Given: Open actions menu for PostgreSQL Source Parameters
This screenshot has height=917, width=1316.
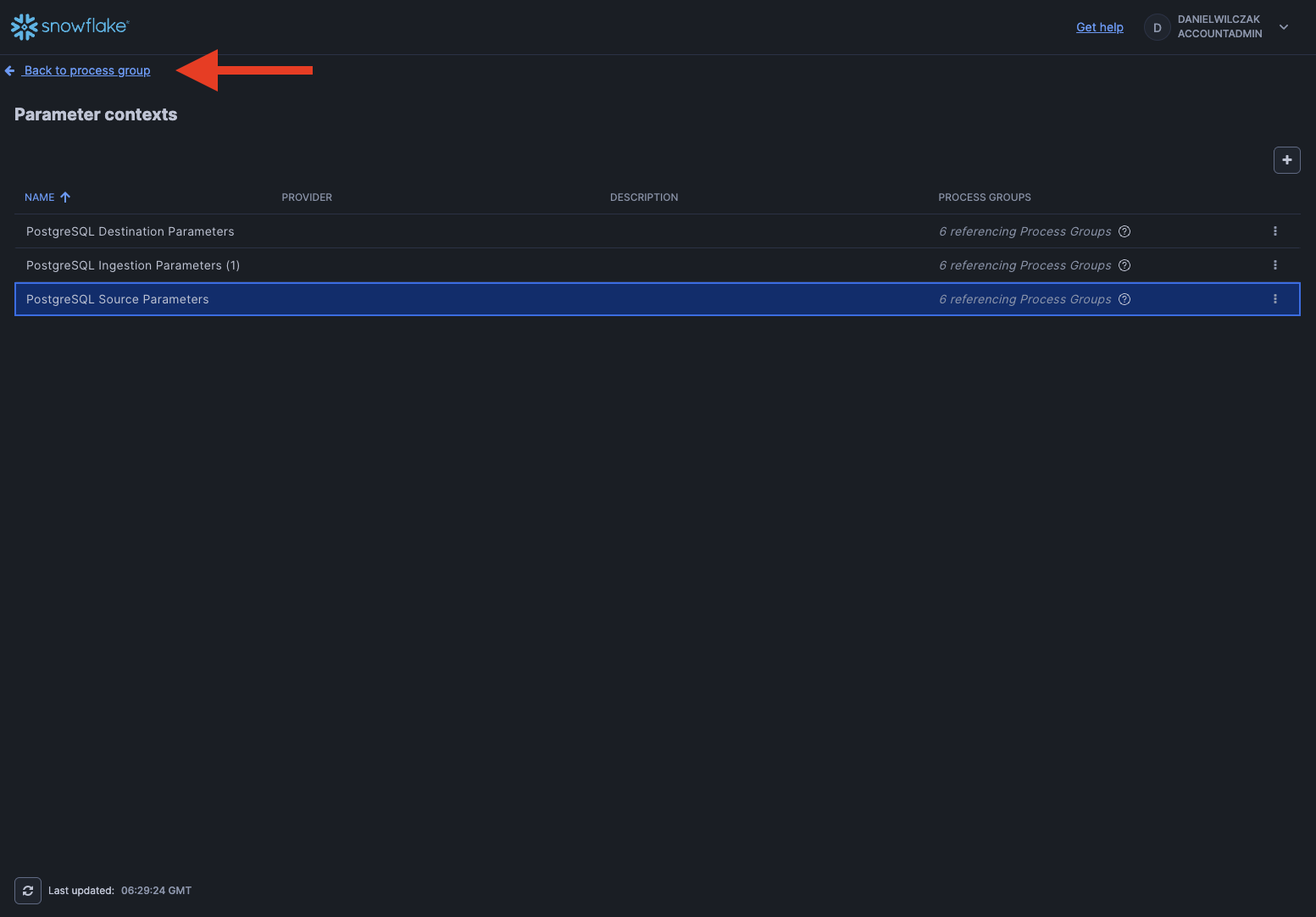Looking at the screenshot, I should (1274, 299).
